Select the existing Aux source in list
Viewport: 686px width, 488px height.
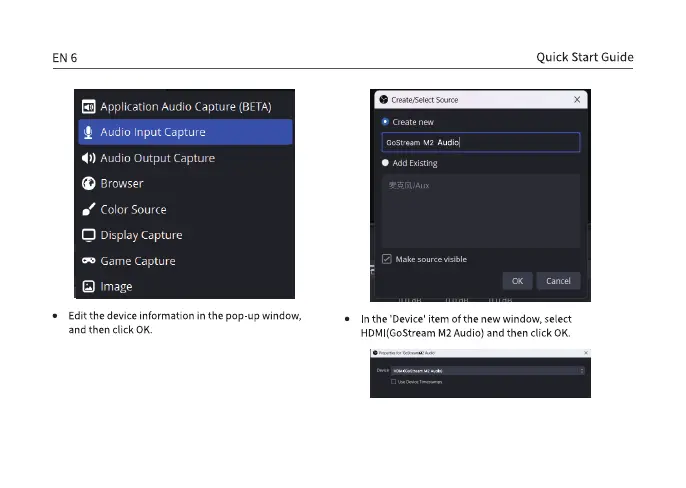tap(409, 186)
